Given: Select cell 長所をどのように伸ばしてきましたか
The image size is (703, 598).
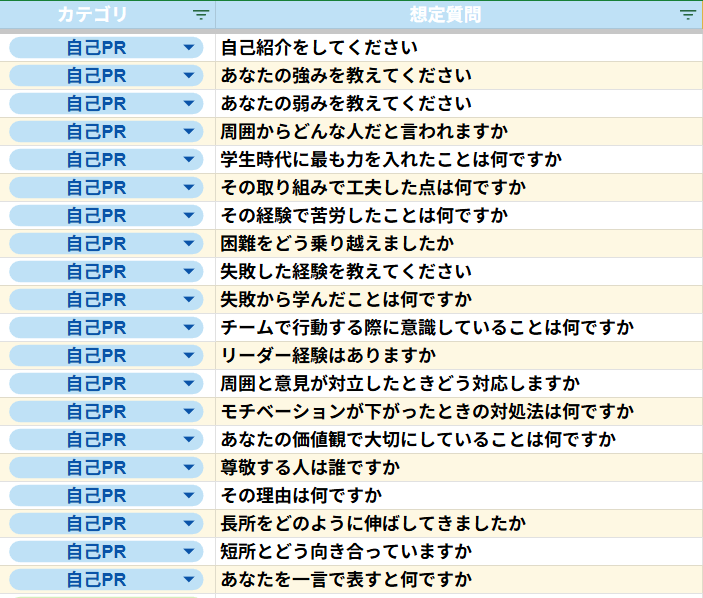Looking at the screenshot, I should (x=459, y=524).
